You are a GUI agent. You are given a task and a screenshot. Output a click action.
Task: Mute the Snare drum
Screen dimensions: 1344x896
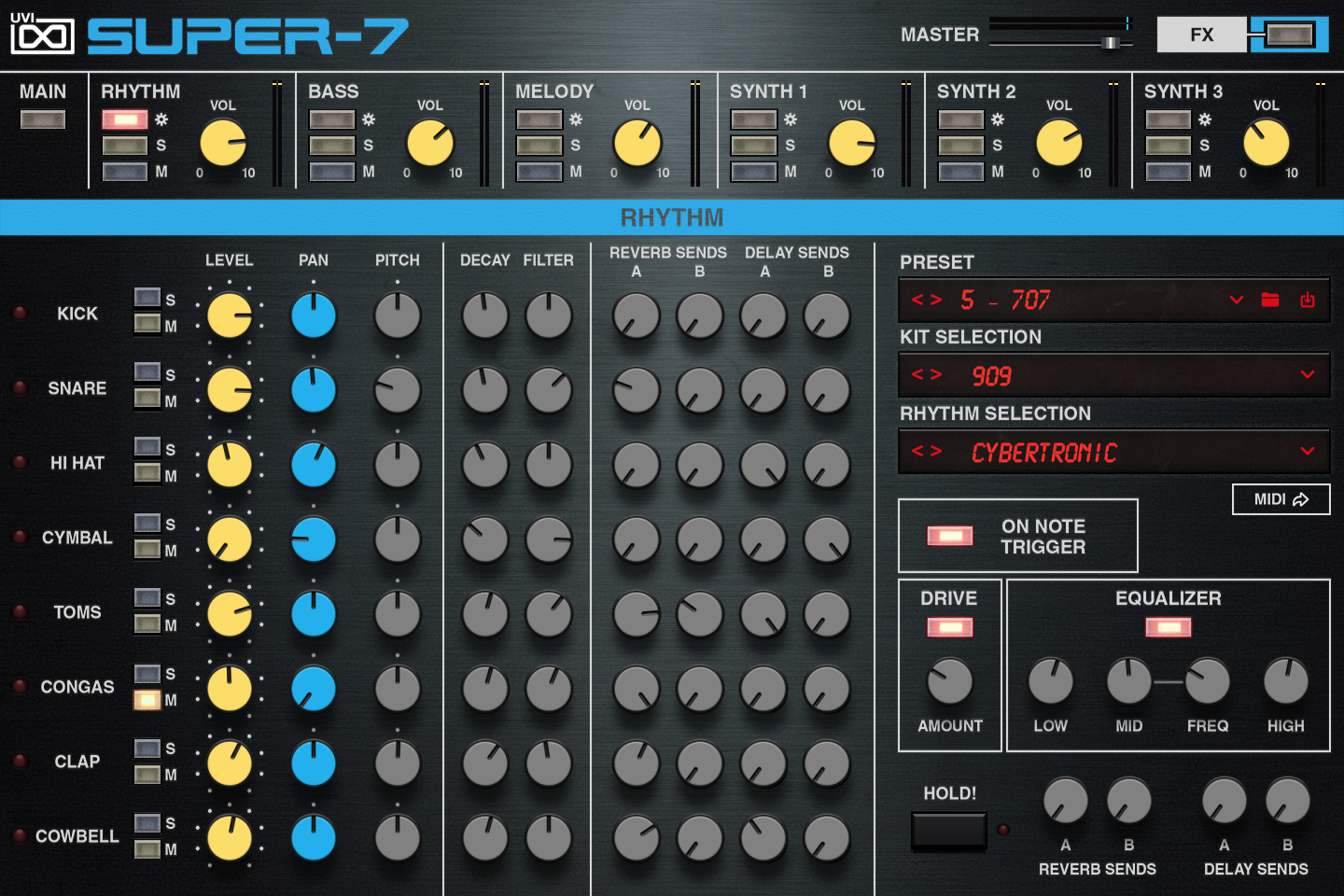point(147,400)
